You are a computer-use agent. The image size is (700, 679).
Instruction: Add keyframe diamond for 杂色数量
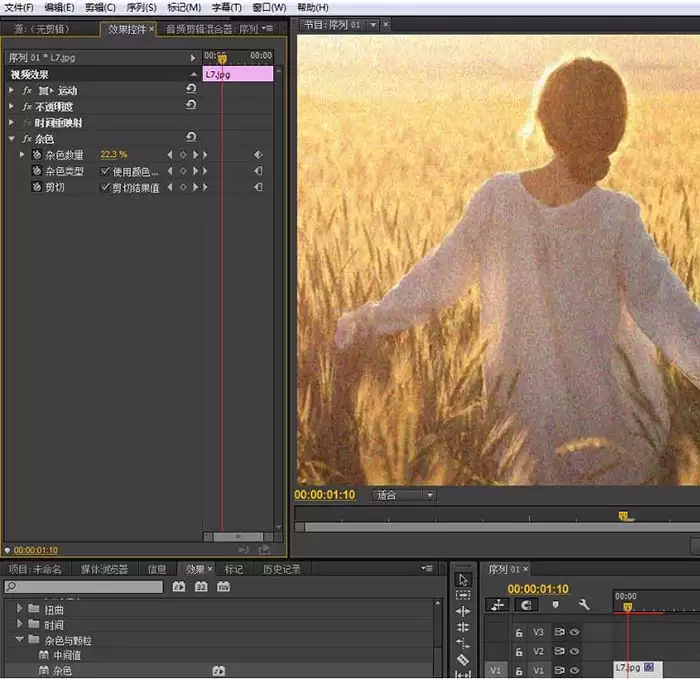click(182, 155)
